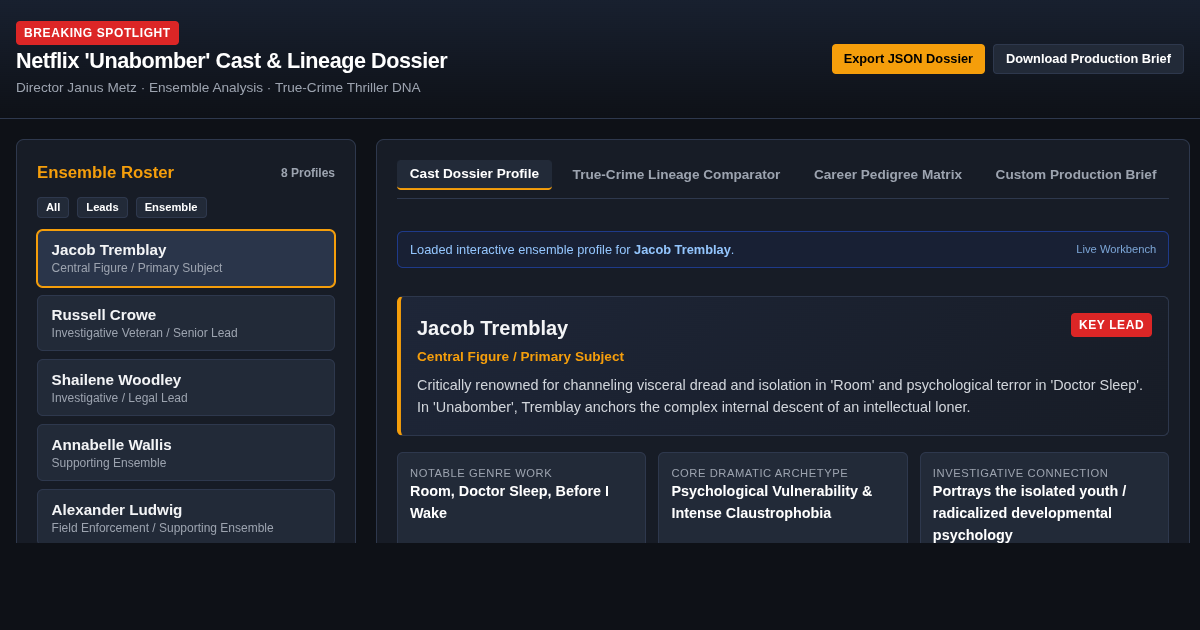
Task: Select Russell Crowe profile in roster
Action: tap(186, 323)
